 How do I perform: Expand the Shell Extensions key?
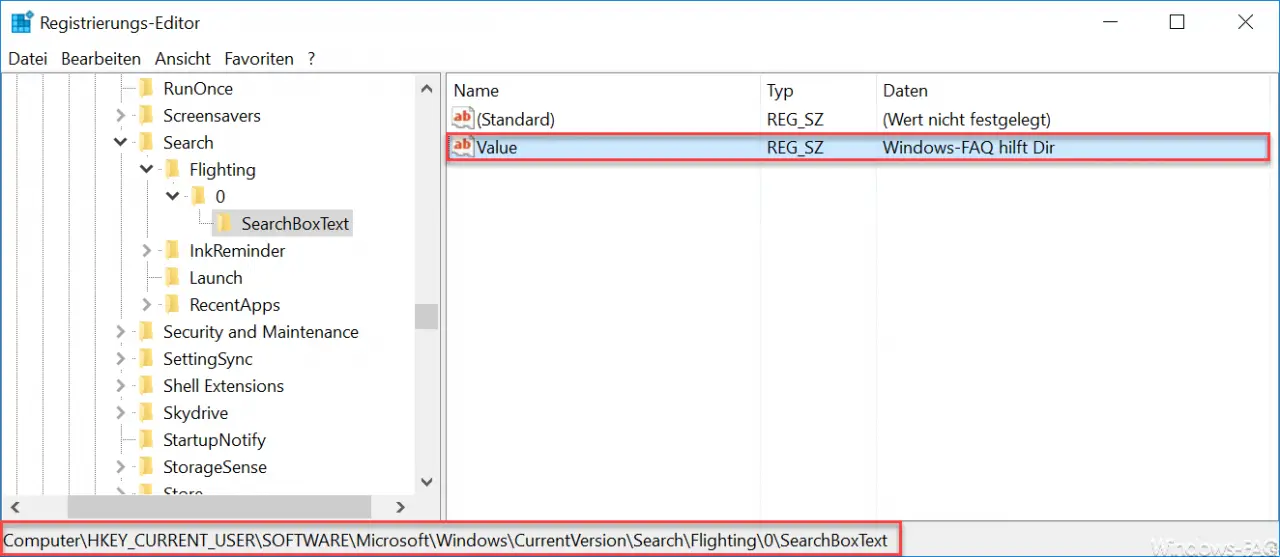120,386
